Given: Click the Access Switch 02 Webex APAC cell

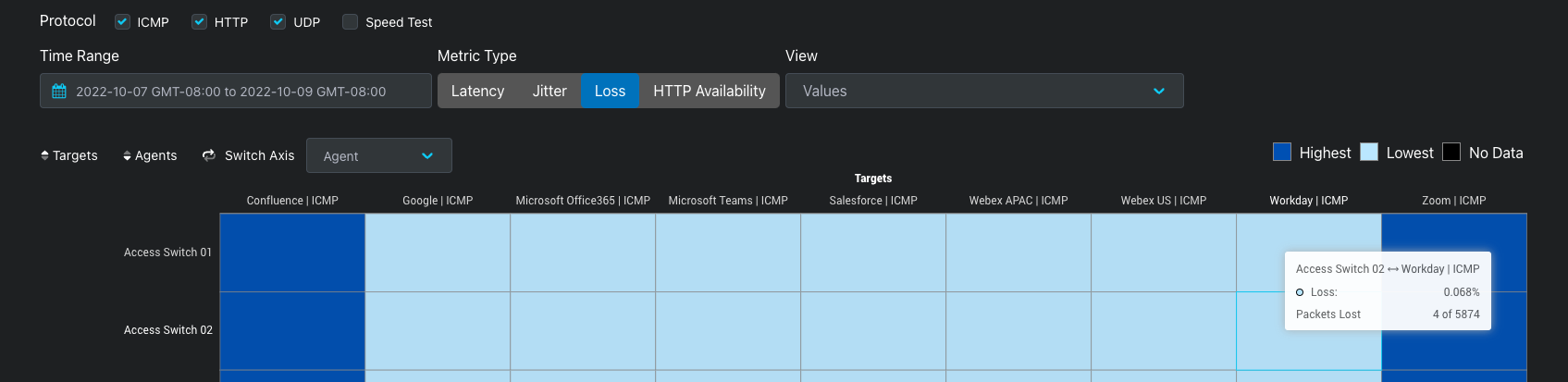Looking at the screenshot, I should coord(1019,331).
